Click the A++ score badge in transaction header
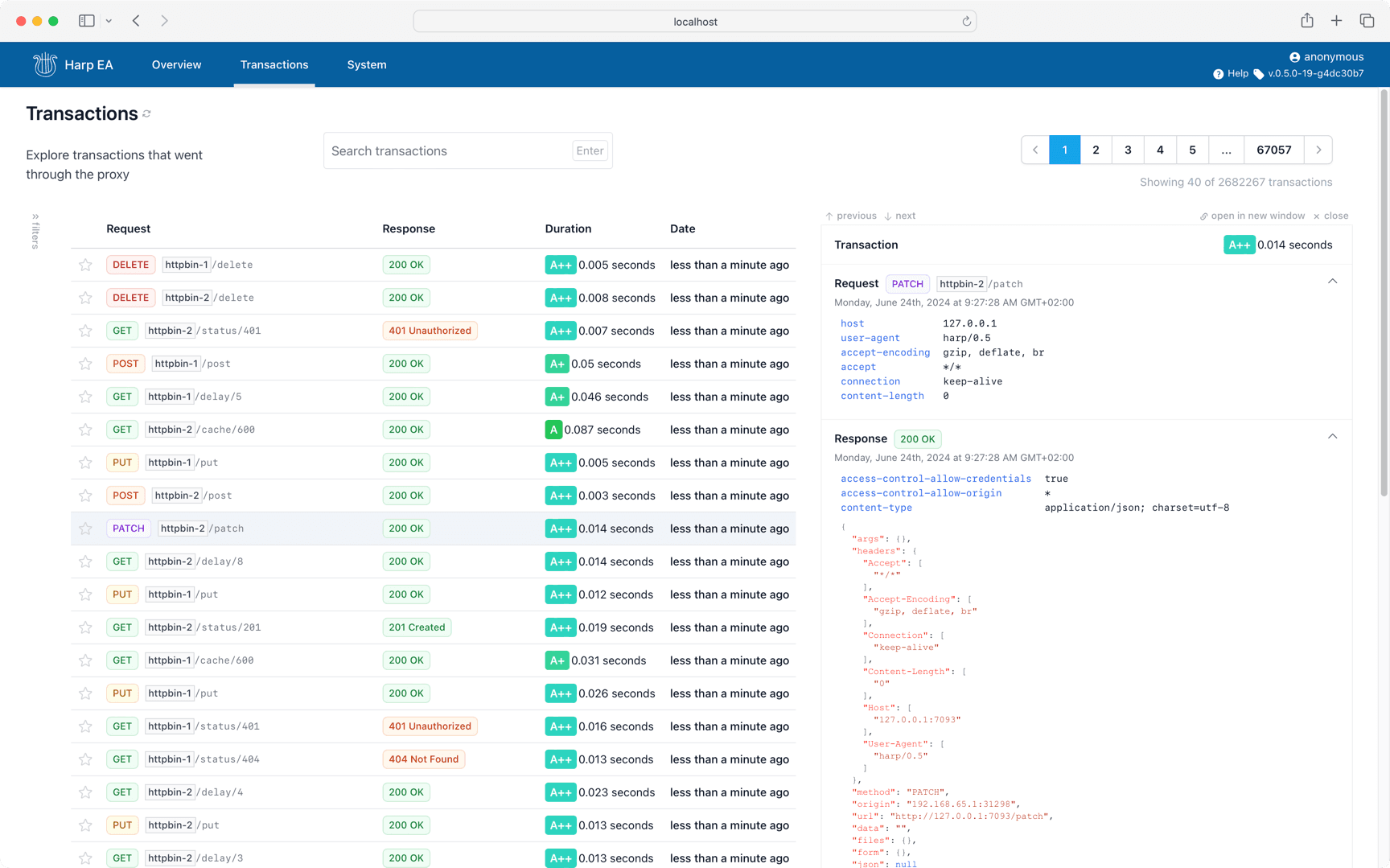This screenshot has width=1390, height=868. pyautogui.click(x=1239, y=245)
